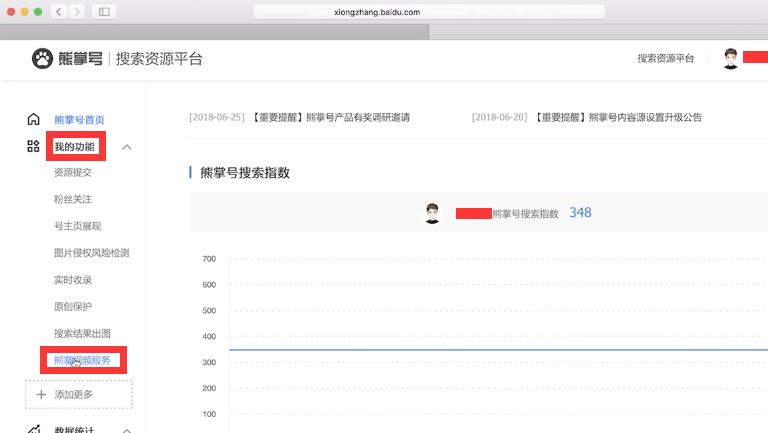
Task: Open 实时收录 menu item
Action: tap(73, 280)
